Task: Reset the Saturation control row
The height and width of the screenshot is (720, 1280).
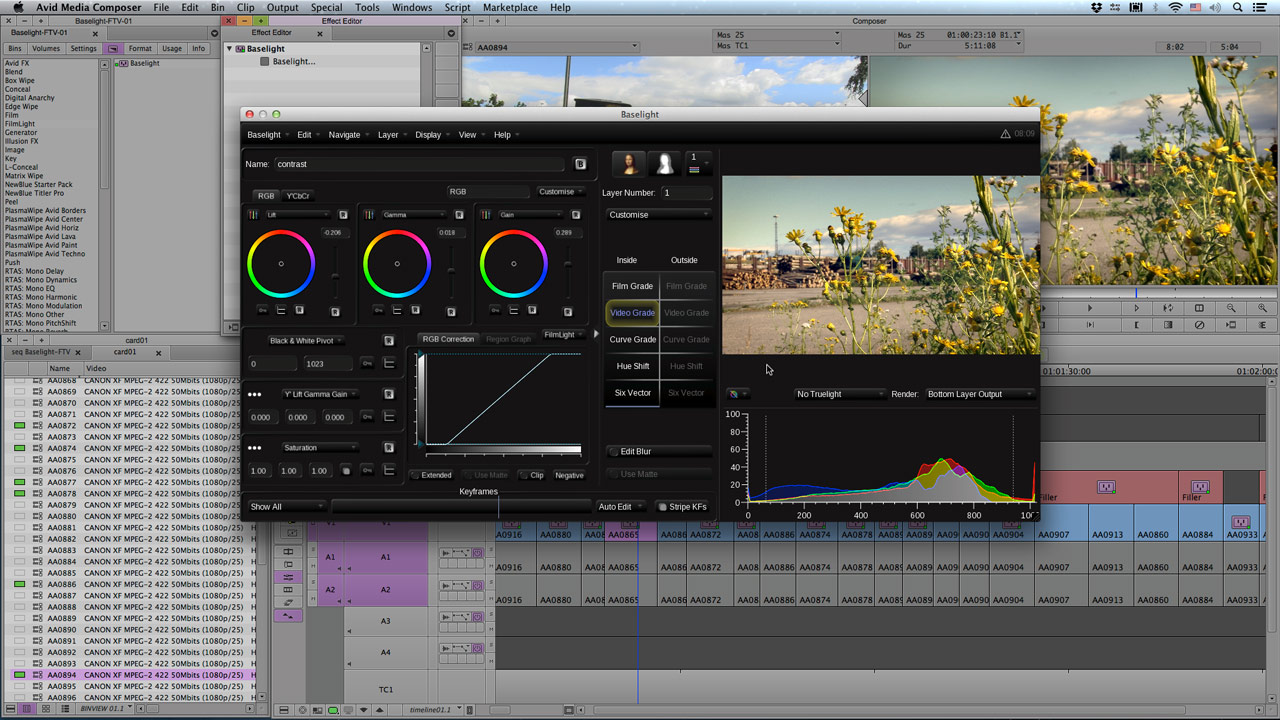Action: click(389, 448)
